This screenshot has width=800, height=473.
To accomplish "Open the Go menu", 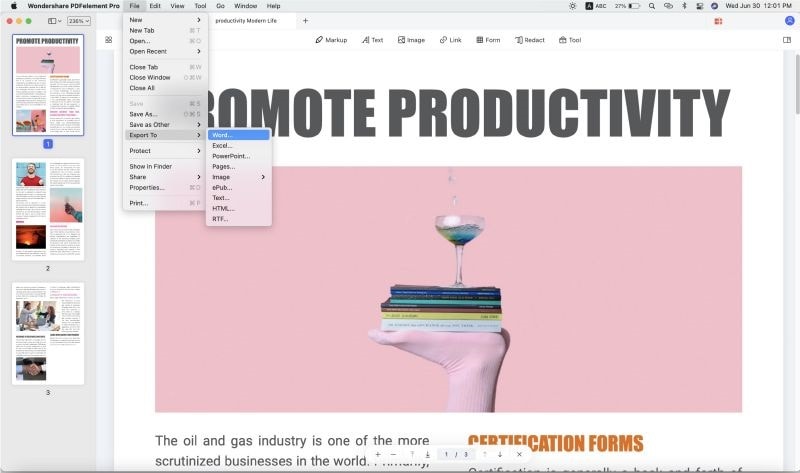I will [x=220, y=6].
